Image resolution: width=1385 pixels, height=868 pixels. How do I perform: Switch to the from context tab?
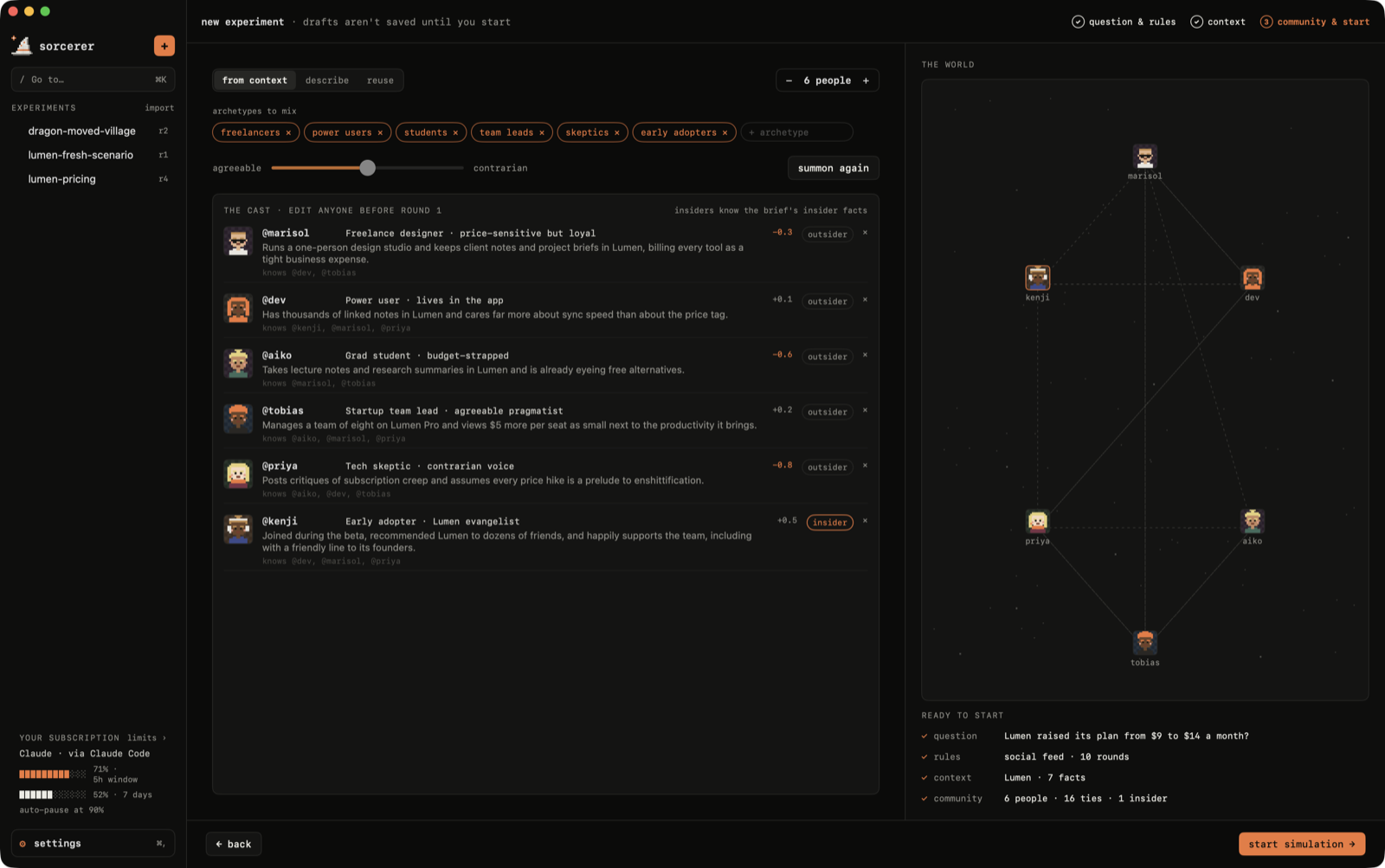point(254,80)
